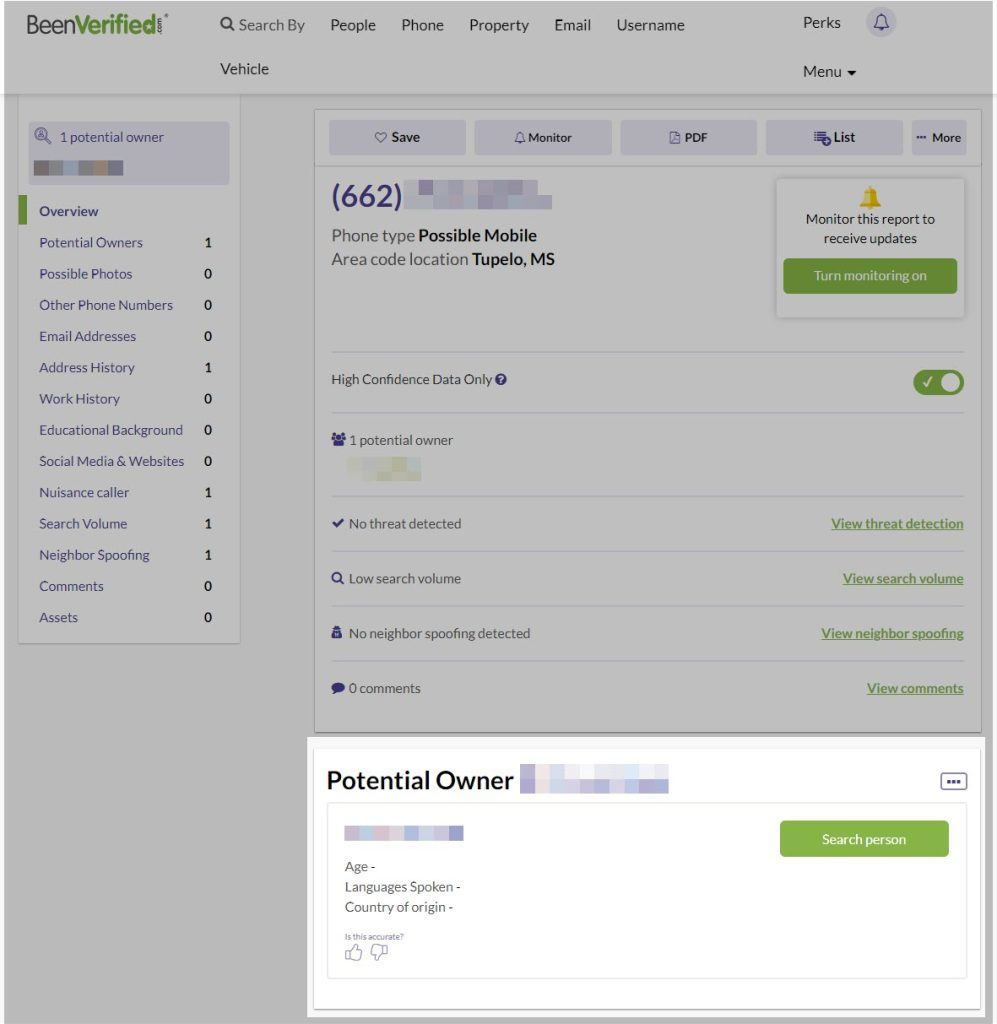Open the Potential Owner ellipsis options

[x=953, y=781]
